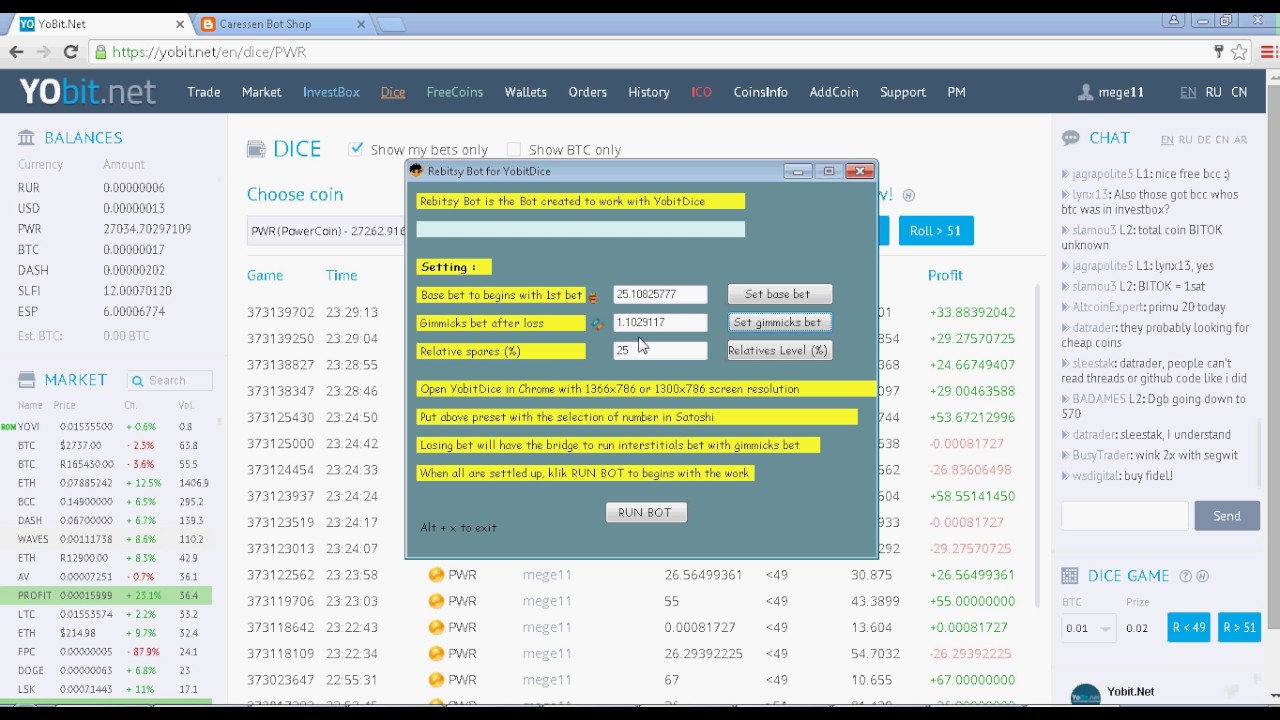Click the green padlock security icon
Viewport: 1280px width, 720px height.
[x=100, y=52]
